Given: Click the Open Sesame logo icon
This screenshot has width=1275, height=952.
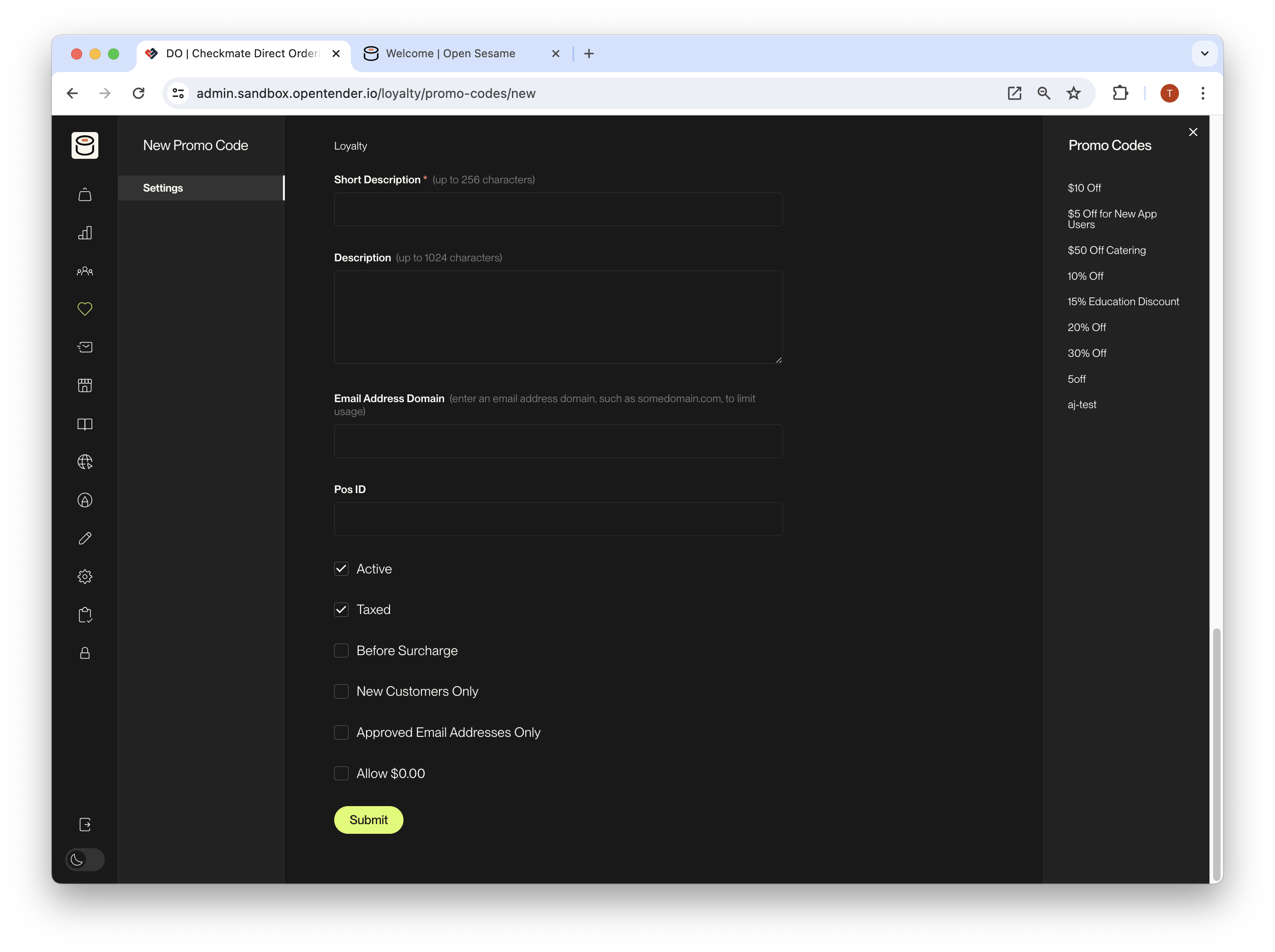Looking at the screenshot, I should (84, 145).
